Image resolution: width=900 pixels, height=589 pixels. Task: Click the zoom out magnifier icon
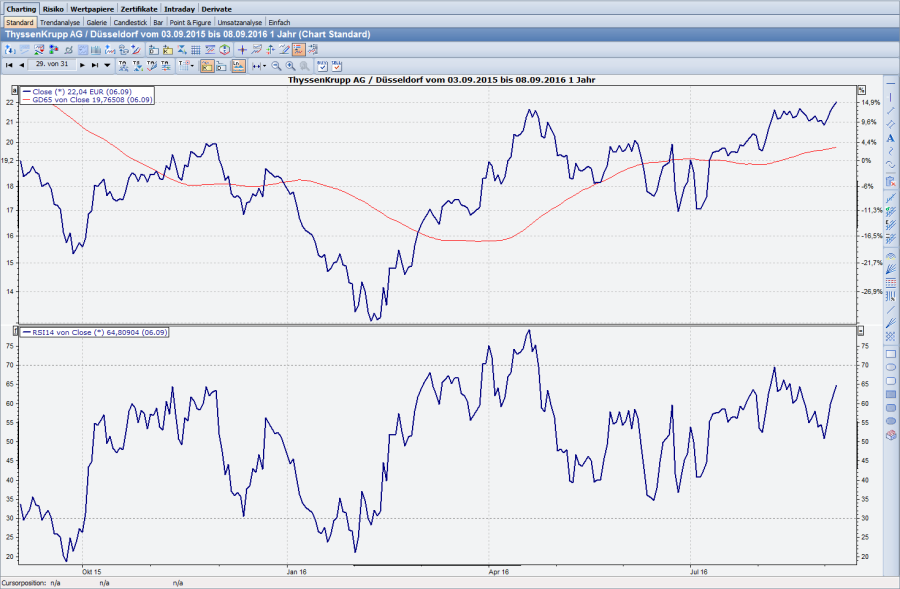(277, 65)
